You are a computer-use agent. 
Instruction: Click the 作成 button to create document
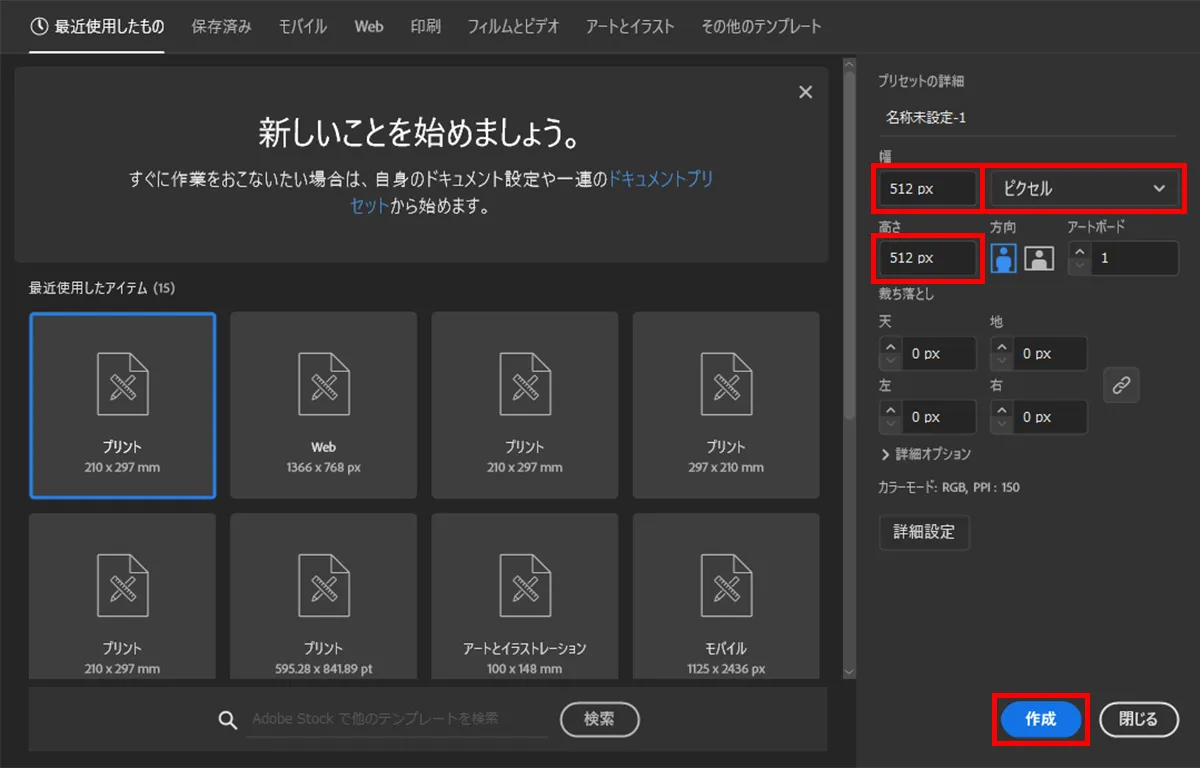[x=1040, y=719]
